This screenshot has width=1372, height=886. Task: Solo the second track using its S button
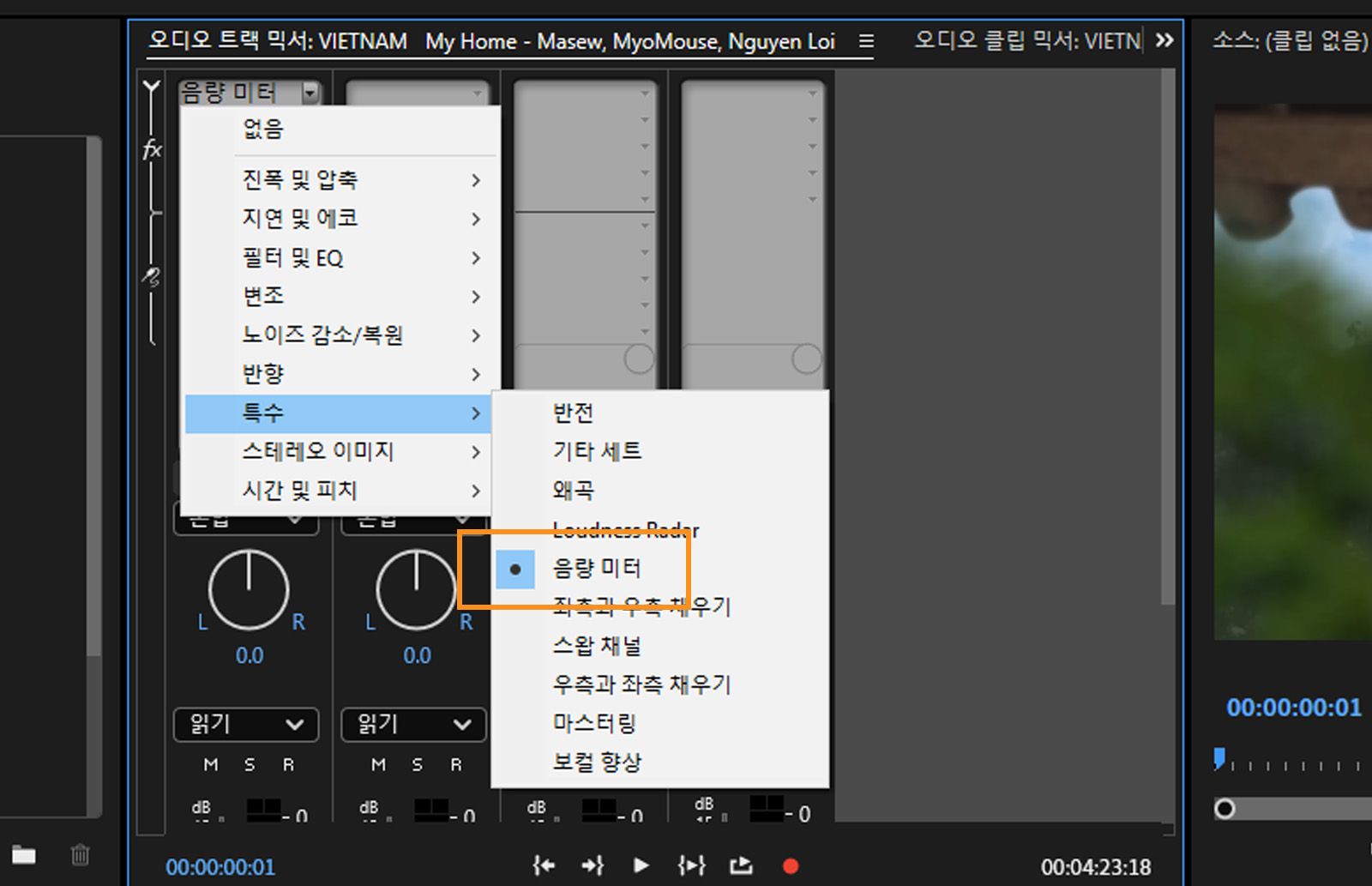pyautogui.click(x=417, y=764)
